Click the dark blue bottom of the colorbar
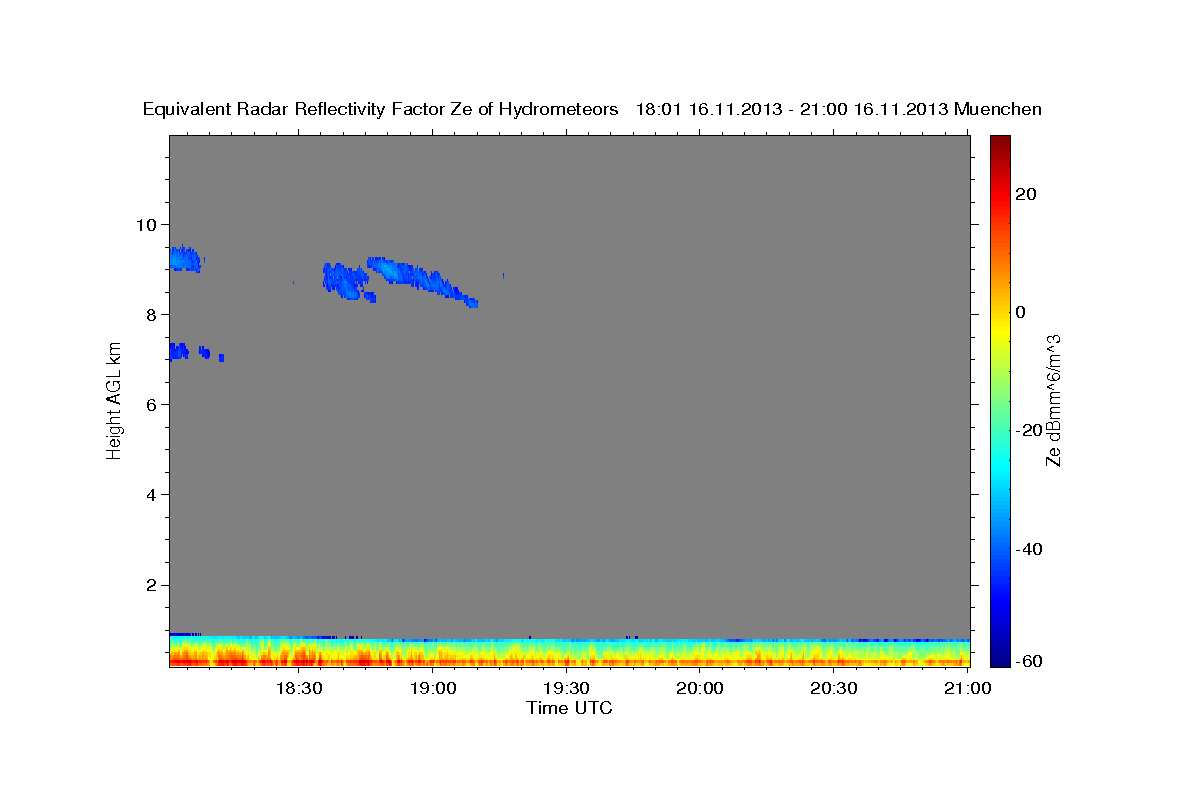This screenshot has width=1200, height=800. (999, 658)
